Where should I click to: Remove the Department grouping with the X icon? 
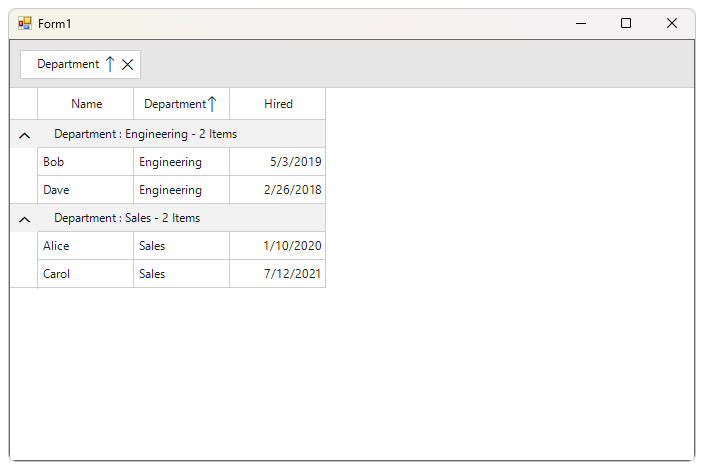[x=127, y=65]
